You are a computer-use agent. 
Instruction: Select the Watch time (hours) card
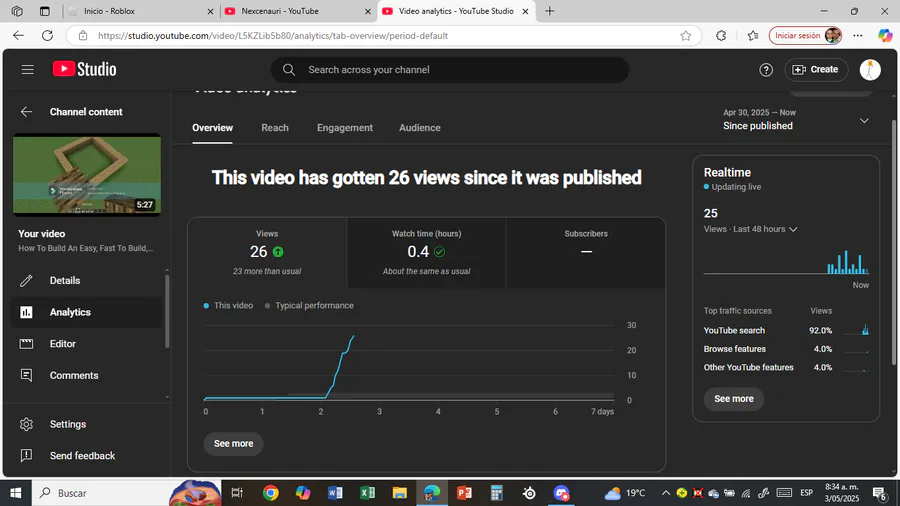tap(426, 252)
